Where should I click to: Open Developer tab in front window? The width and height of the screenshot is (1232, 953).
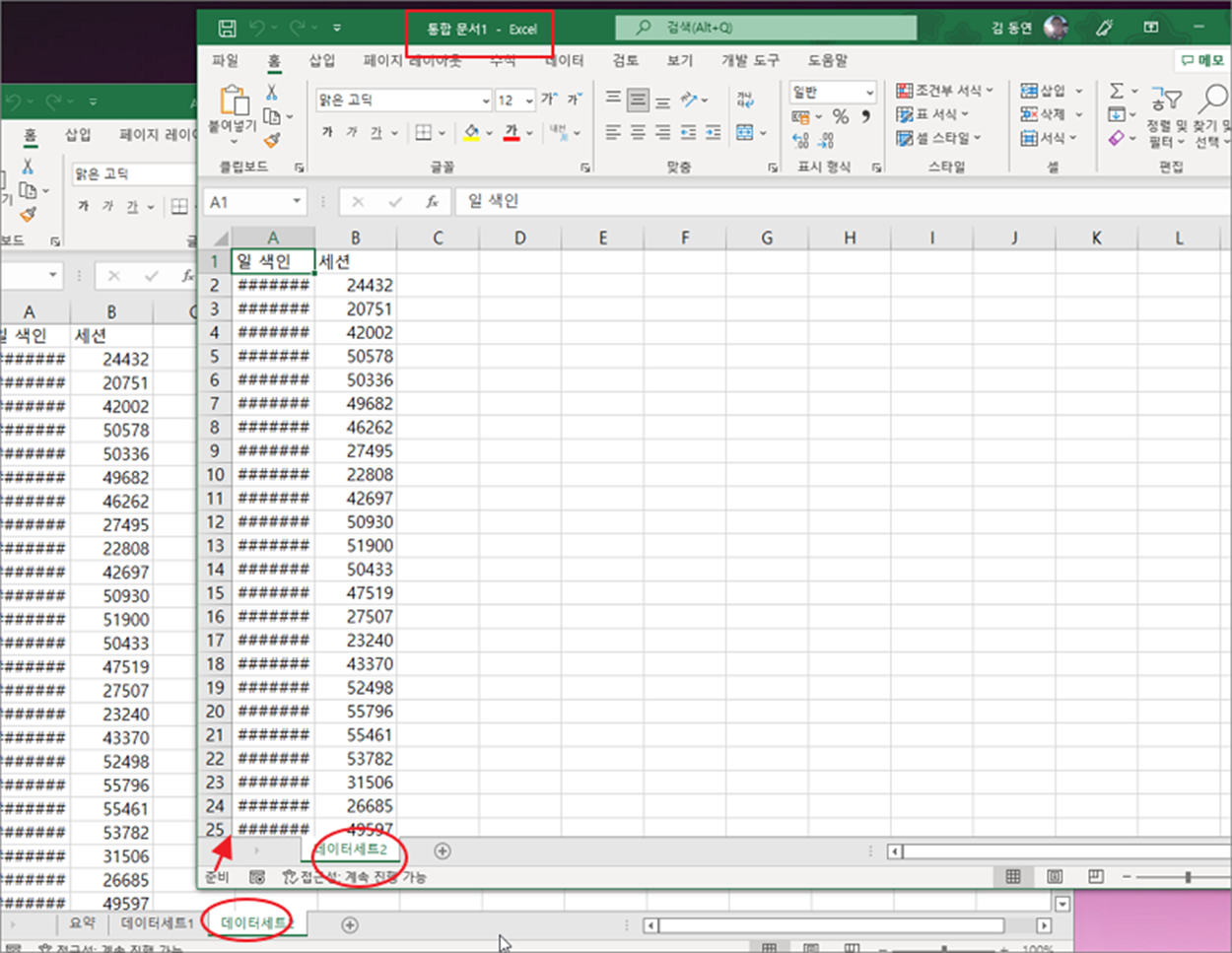(750, 60)
